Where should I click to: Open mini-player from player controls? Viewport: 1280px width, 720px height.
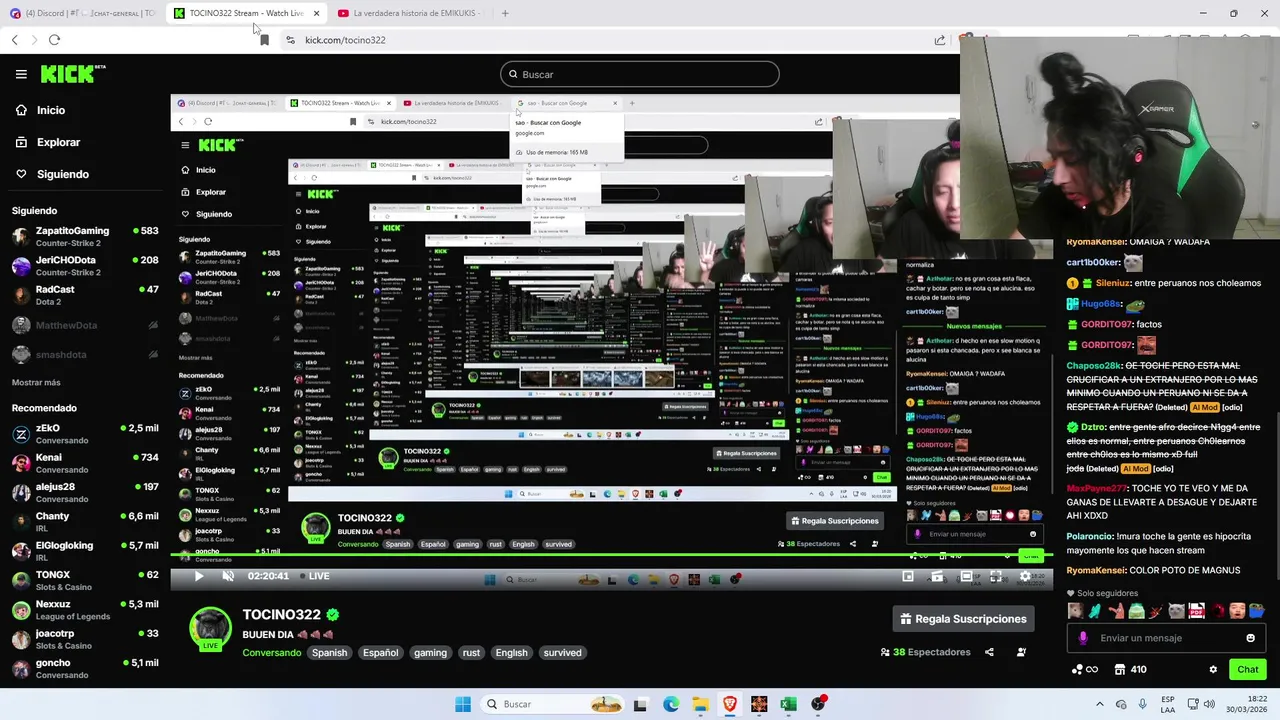point(908,577)
